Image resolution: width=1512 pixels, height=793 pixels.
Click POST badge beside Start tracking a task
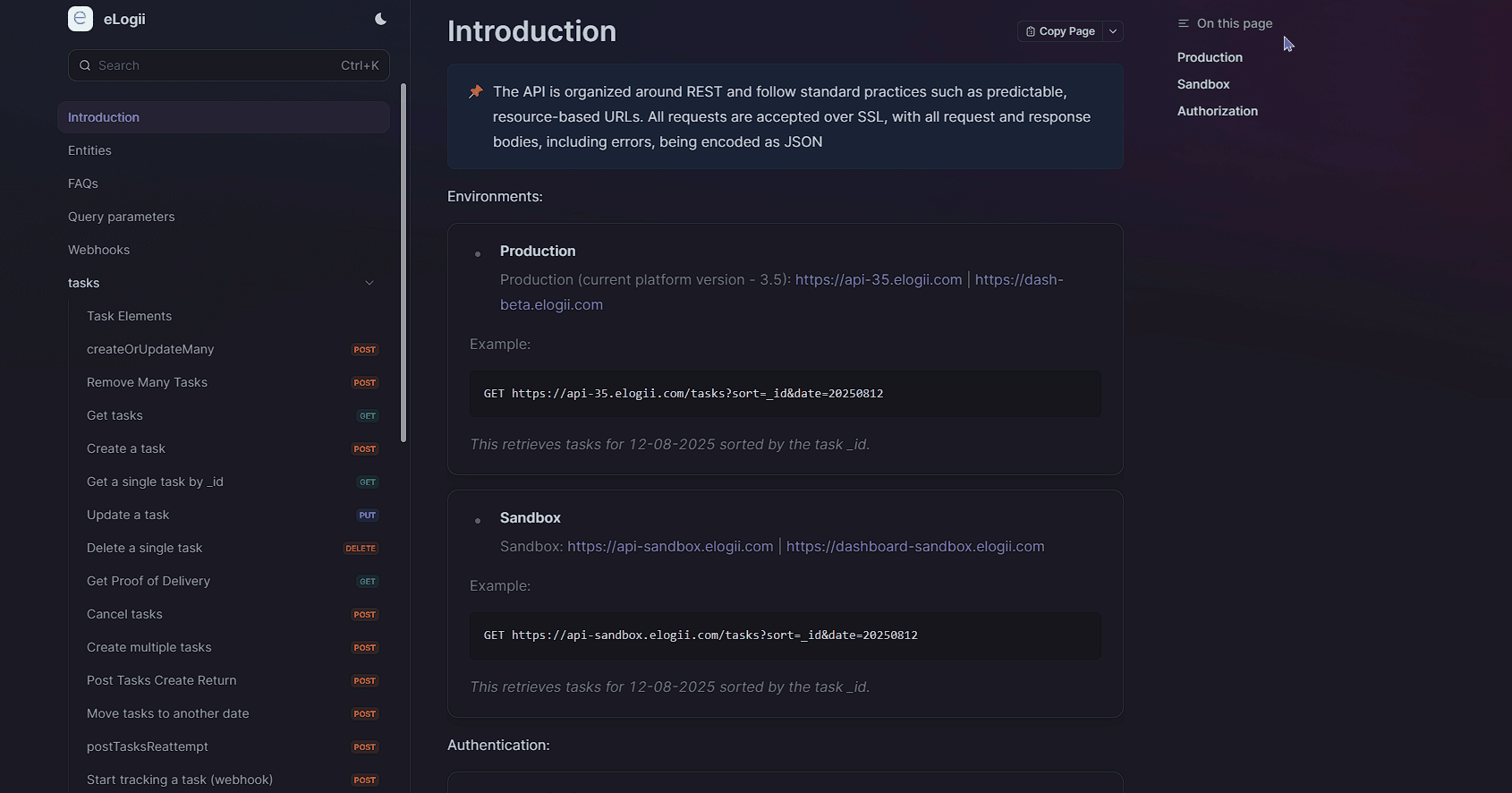point(364,780)
